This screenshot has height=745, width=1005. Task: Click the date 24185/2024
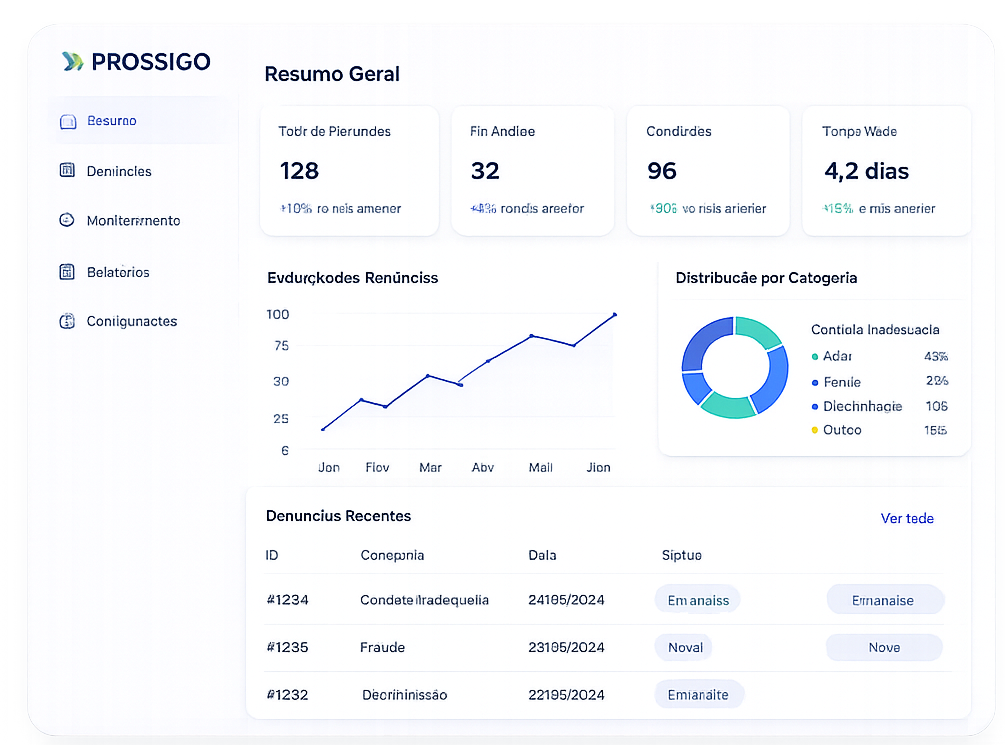pos(566,600)
